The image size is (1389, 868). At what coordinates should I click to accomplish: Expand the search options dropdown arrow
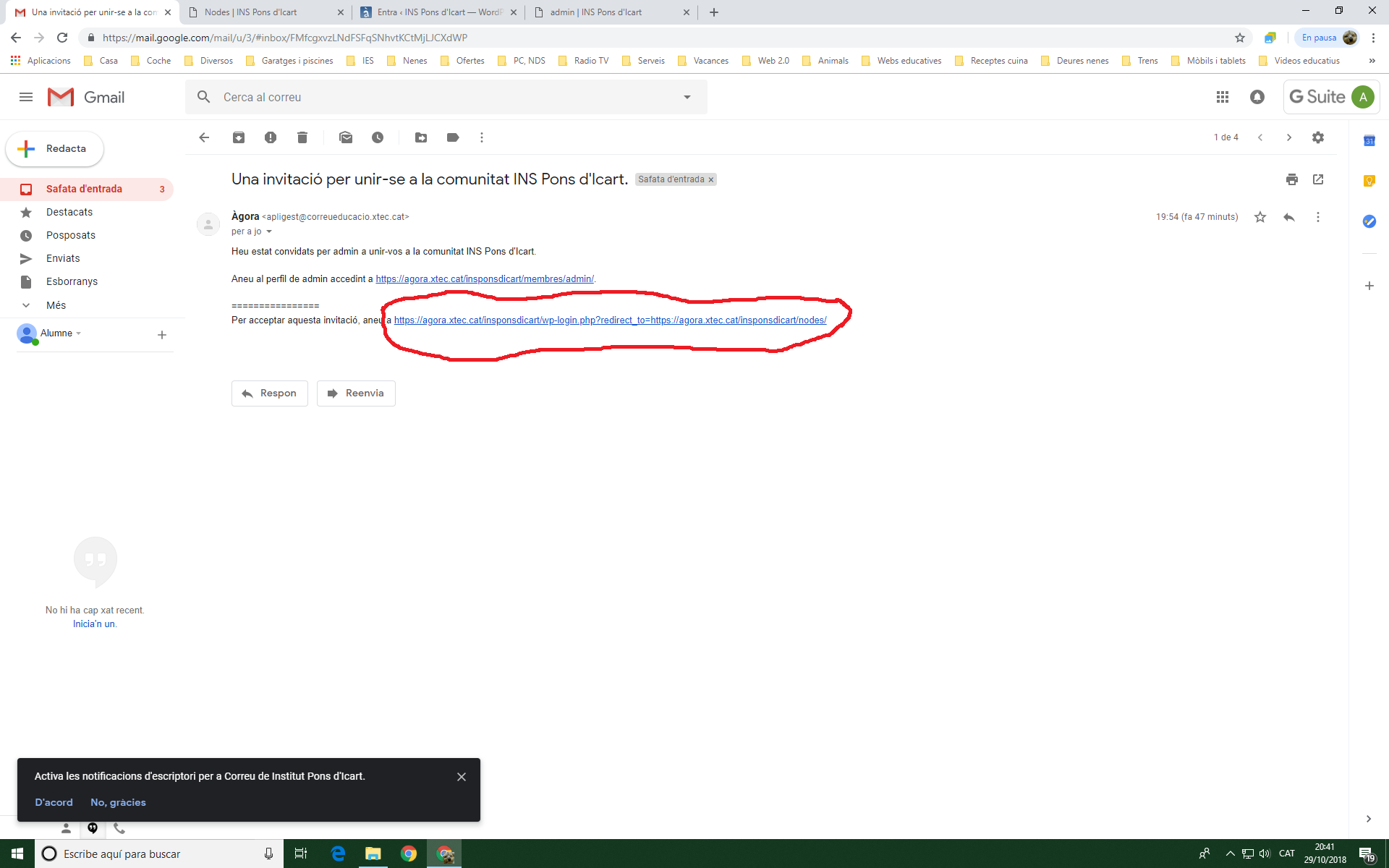point(687,97)
